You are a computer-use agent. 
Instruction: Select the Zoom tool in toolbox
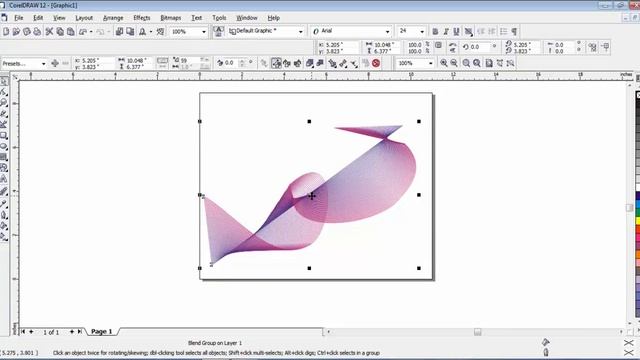4,102
